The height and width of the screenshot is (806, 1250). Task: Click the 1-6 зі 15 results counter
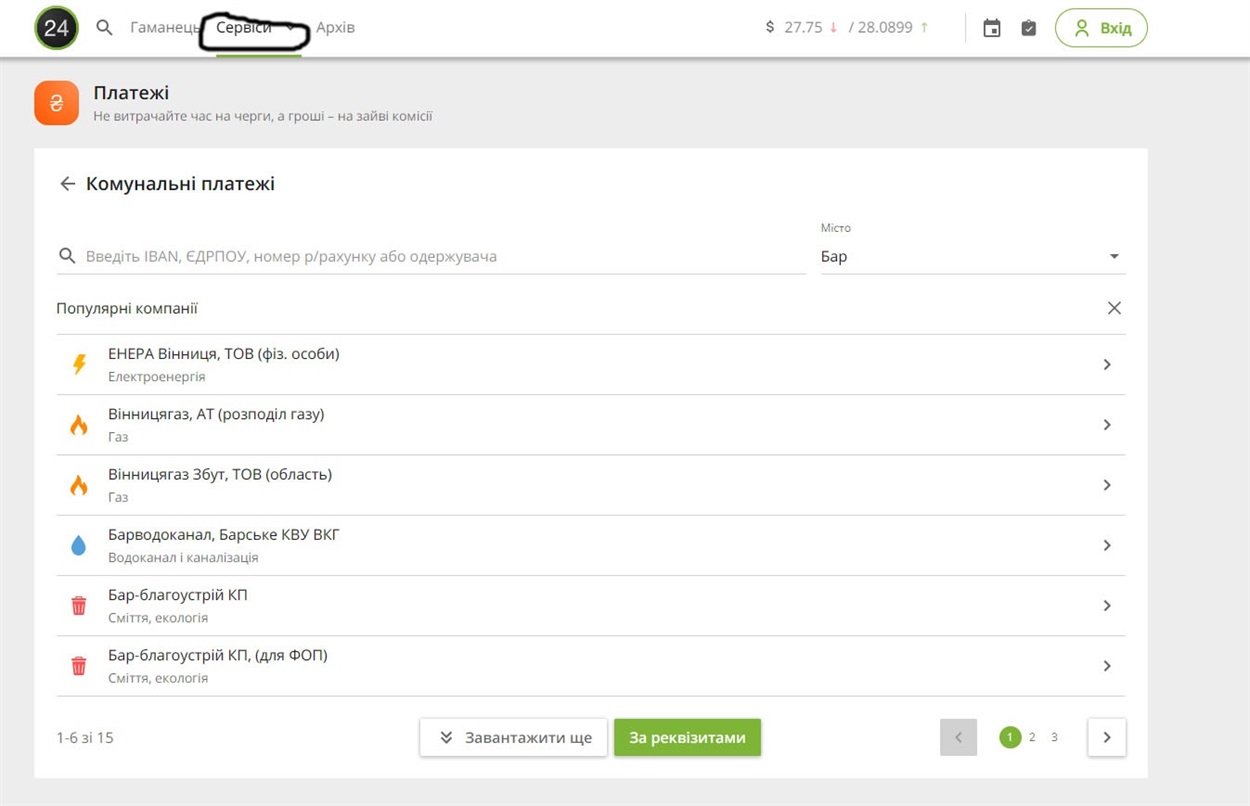[x=85, y=738]
